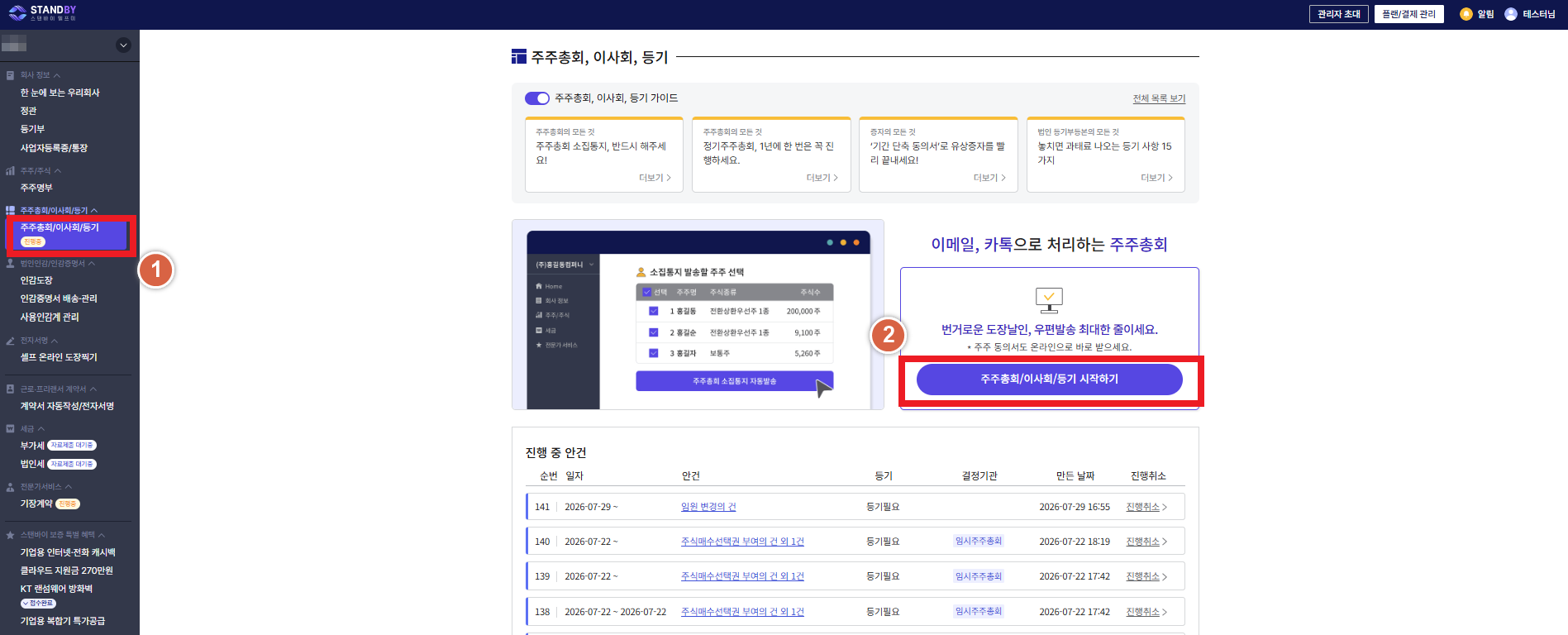Click the 만든 날짜 column header
Image resolution: width=1568 pixels, height=635 pixels.
(1075, 476)
